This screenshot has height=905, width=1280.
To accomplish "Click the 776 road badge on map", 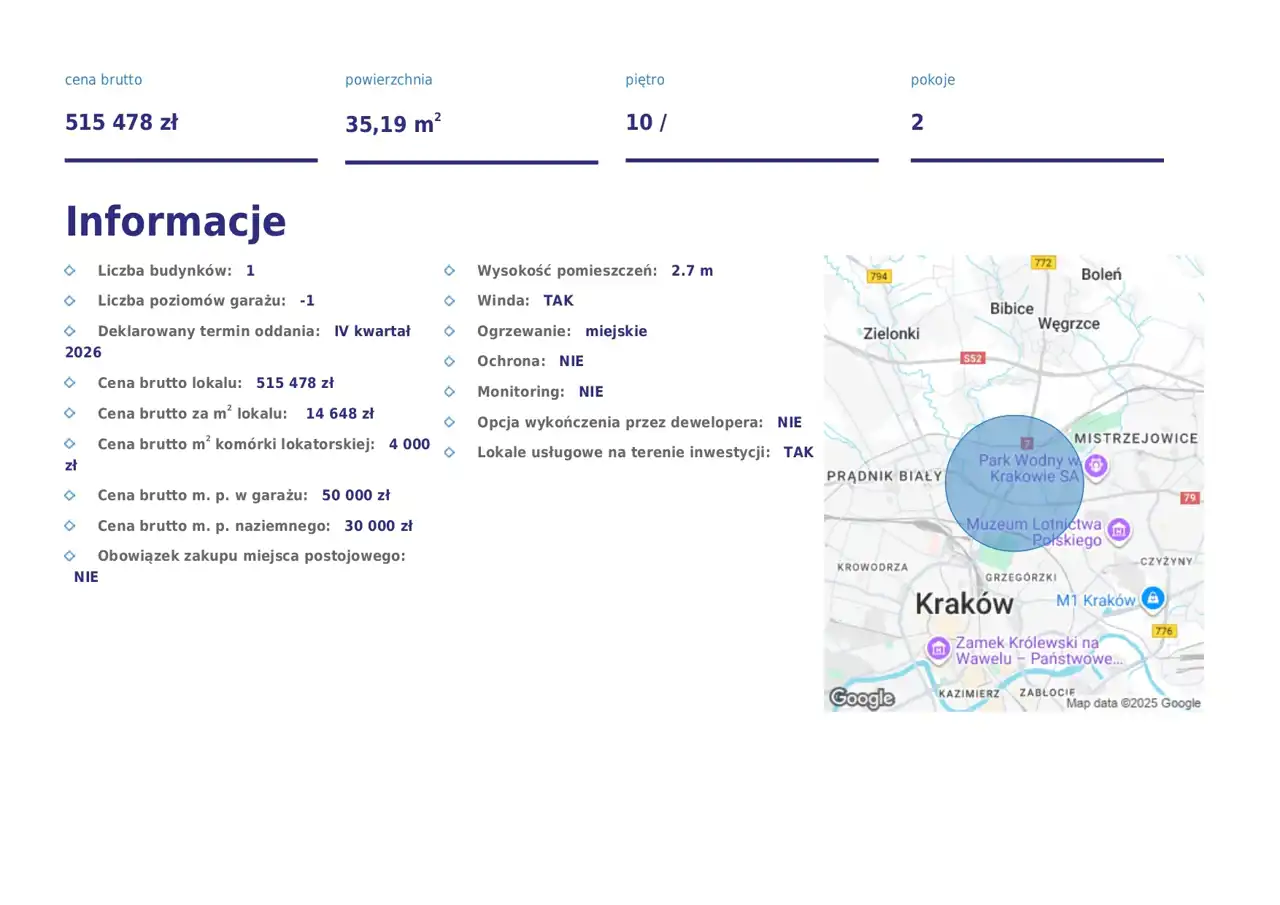I will click(x=1164, y=631).
